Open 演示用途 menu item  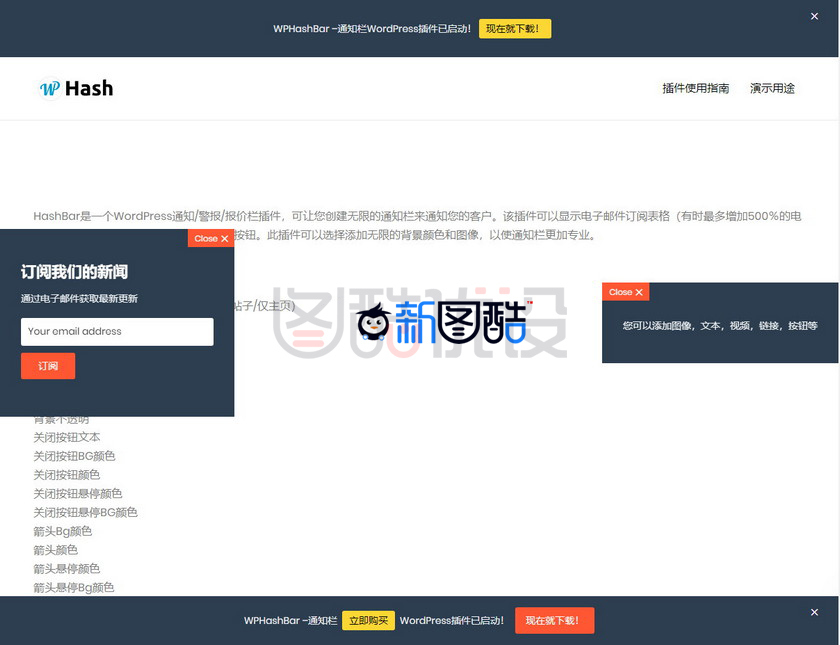pos(772,88)
